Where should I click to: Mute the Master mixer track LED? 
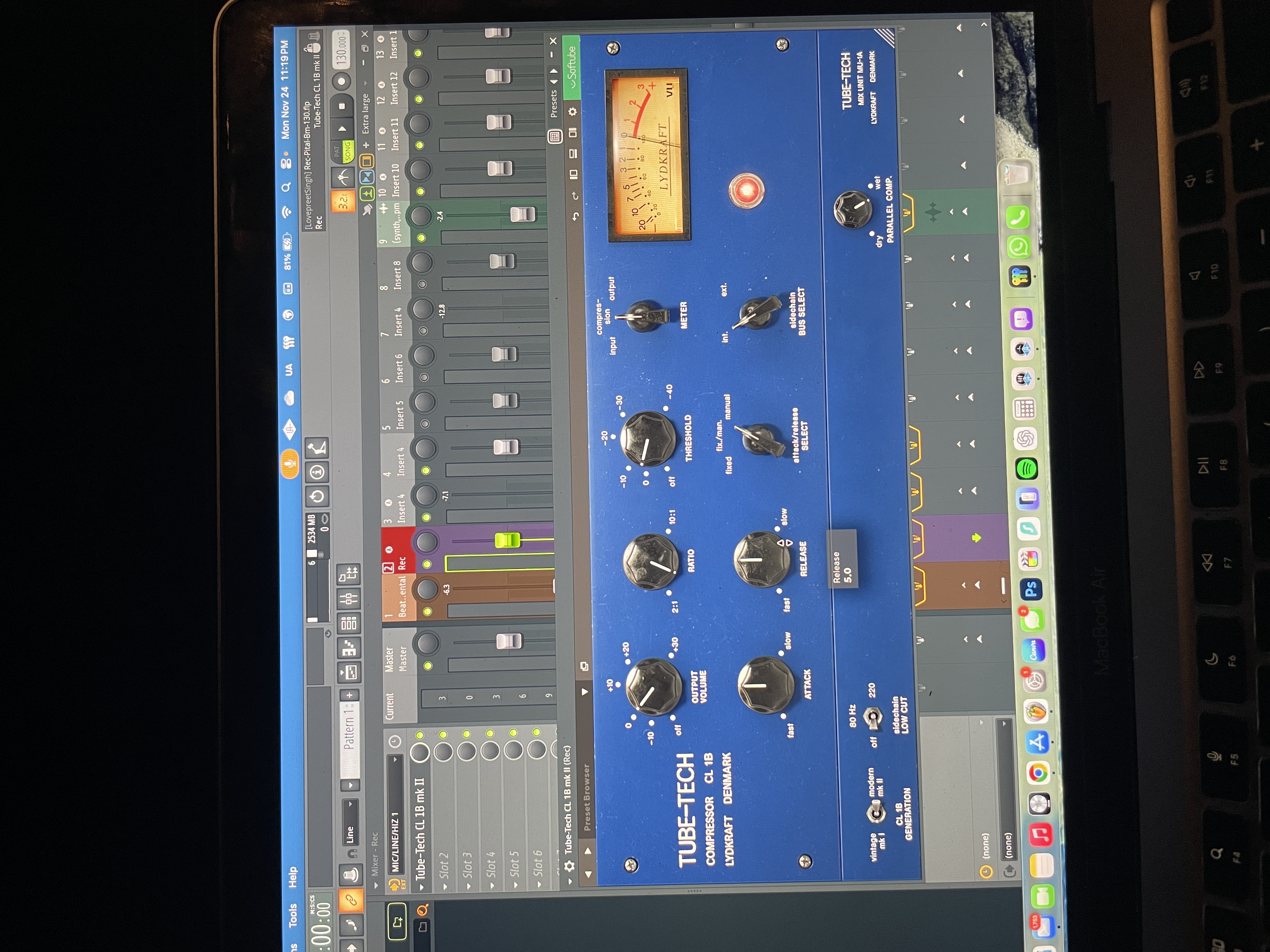click(428, 666)
